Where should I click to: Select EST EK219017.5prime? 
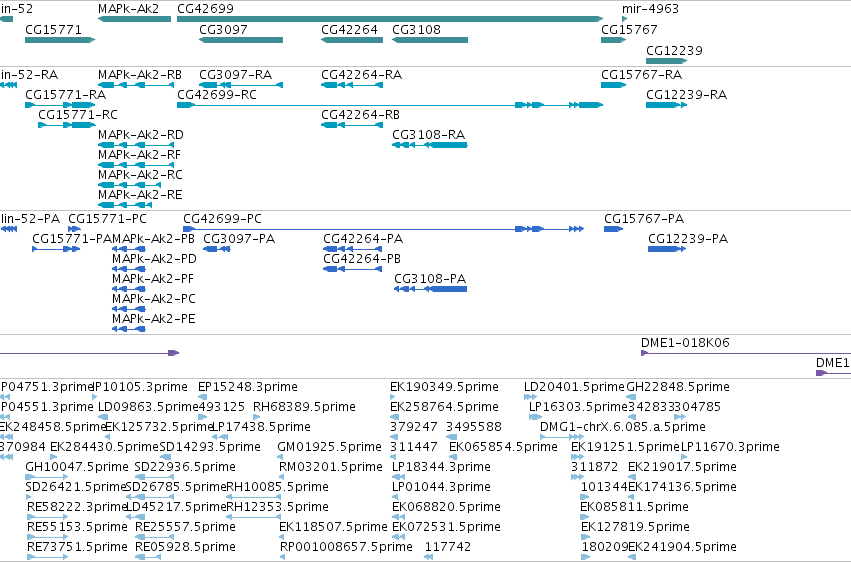pos(632,477)
